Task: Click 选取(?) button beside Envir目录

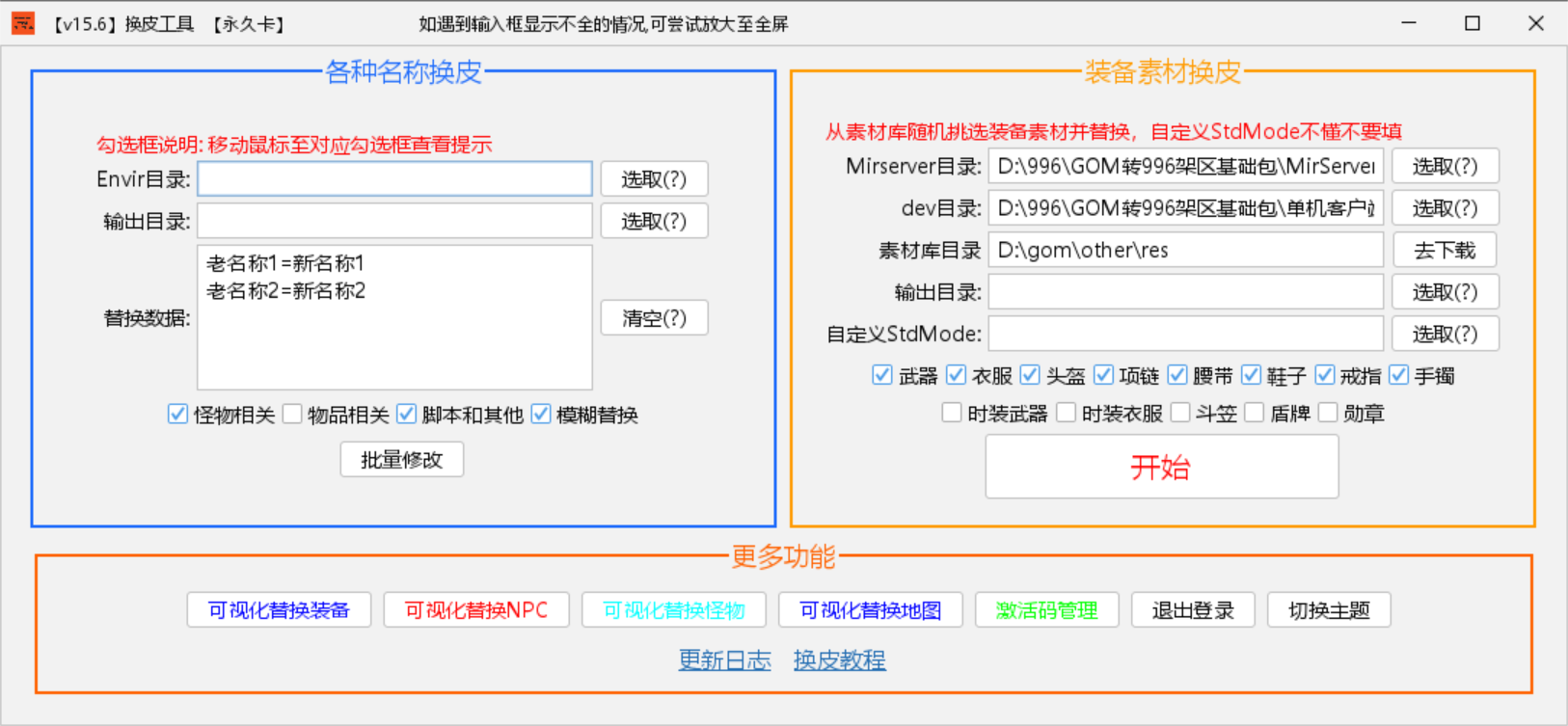Action: 654,178
